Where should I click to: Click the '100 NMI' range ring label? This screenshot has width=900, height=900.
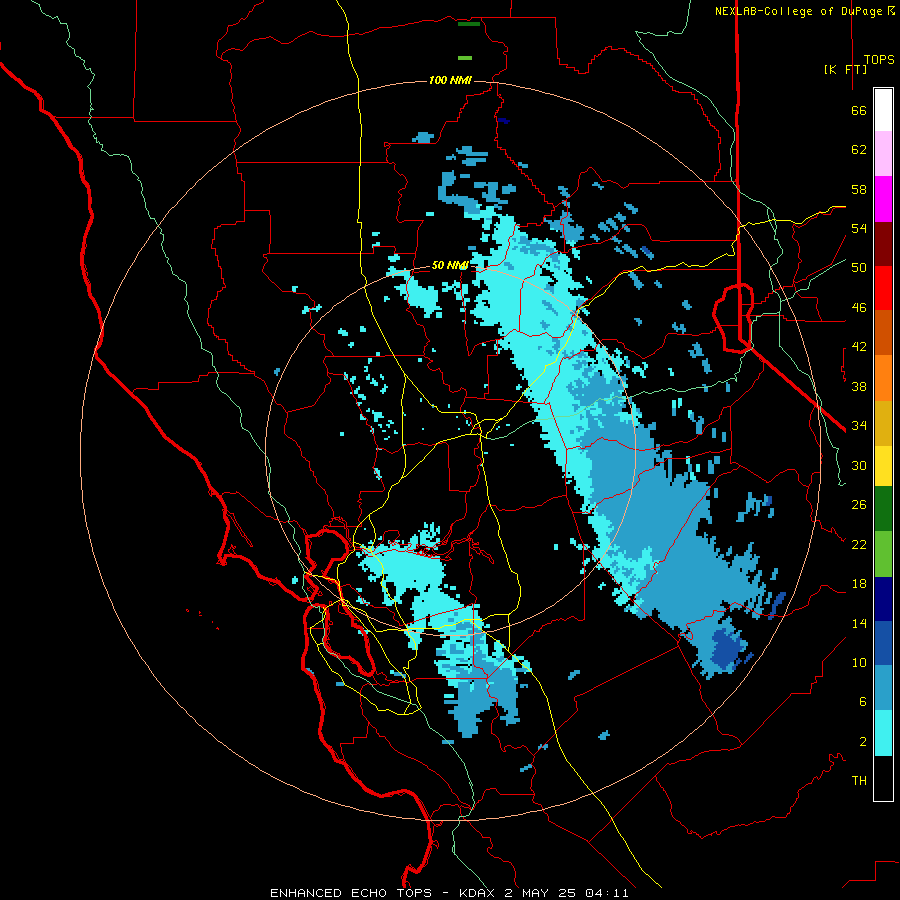pyautogui.click(x=450, y=80)
